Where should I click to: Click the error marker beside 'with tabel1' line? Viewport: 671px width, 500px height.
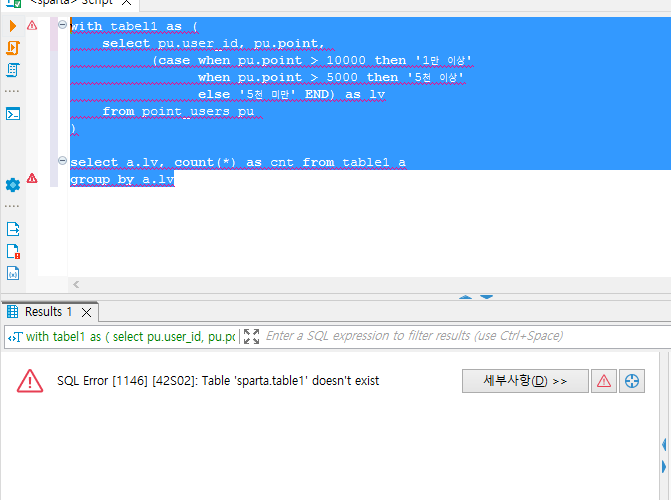32,25
